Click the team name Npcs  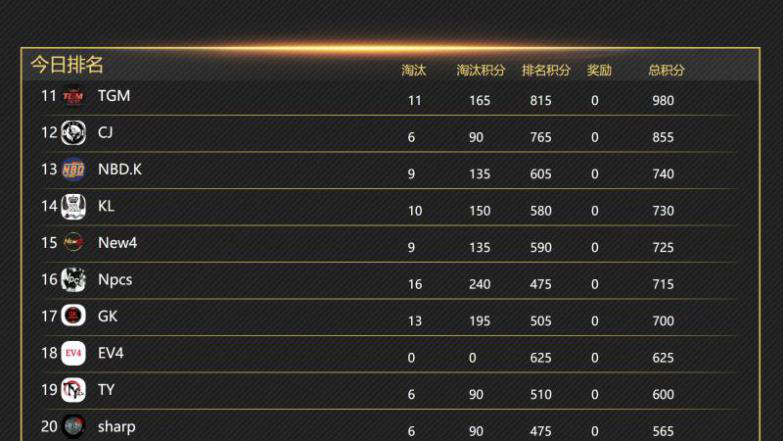click(115, 280)
